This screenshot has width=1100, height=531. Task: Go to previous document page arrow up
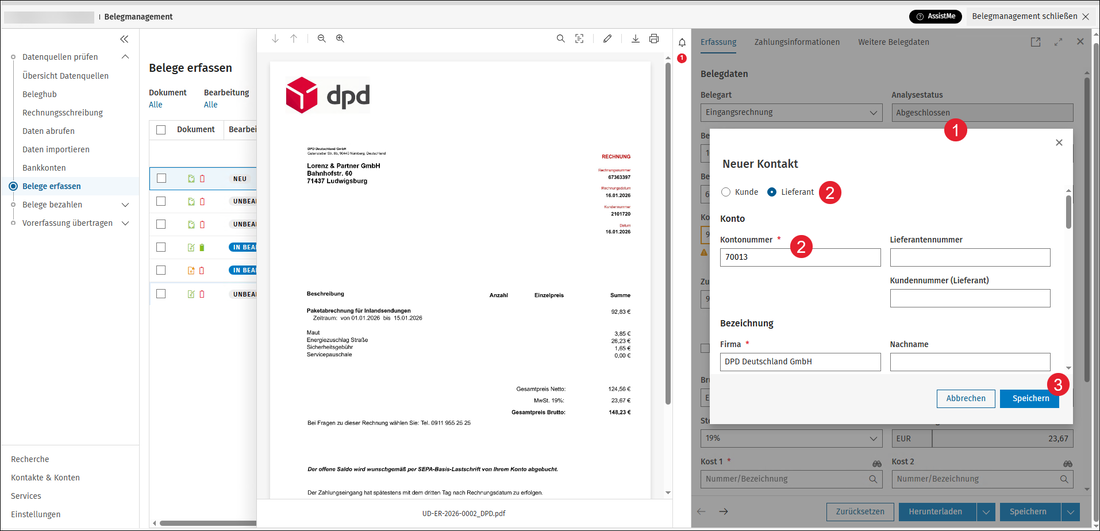coord(293,39)
